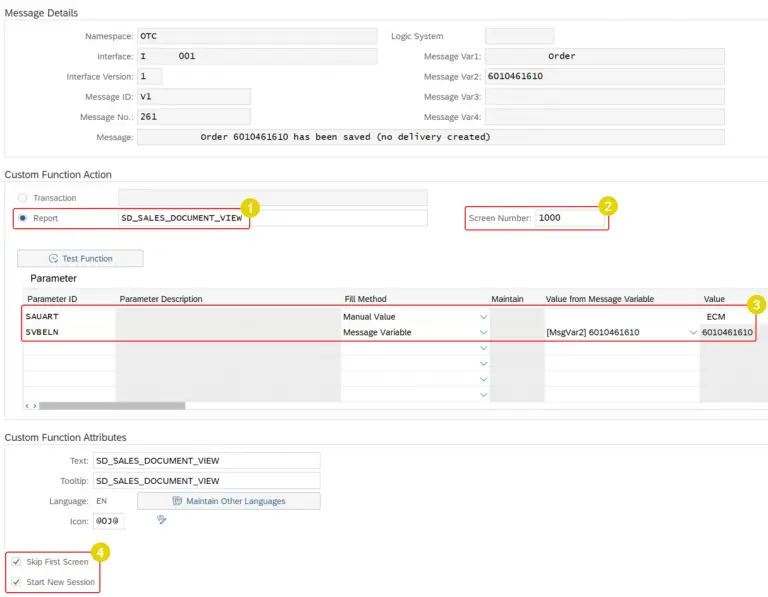Open Fill Method dropdown for SAUART row

[484, 316]
